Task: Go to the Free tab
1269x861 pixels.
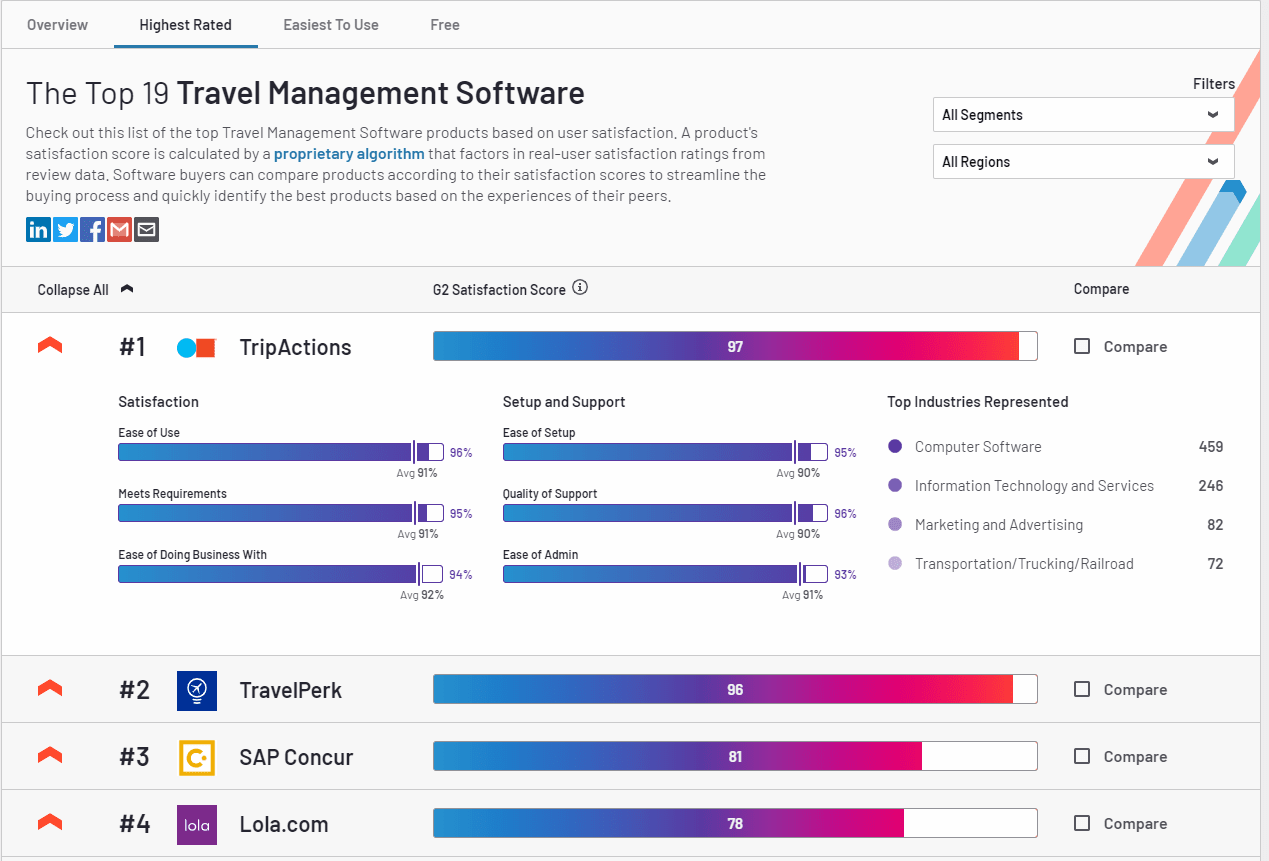Action: coord(445,25)
